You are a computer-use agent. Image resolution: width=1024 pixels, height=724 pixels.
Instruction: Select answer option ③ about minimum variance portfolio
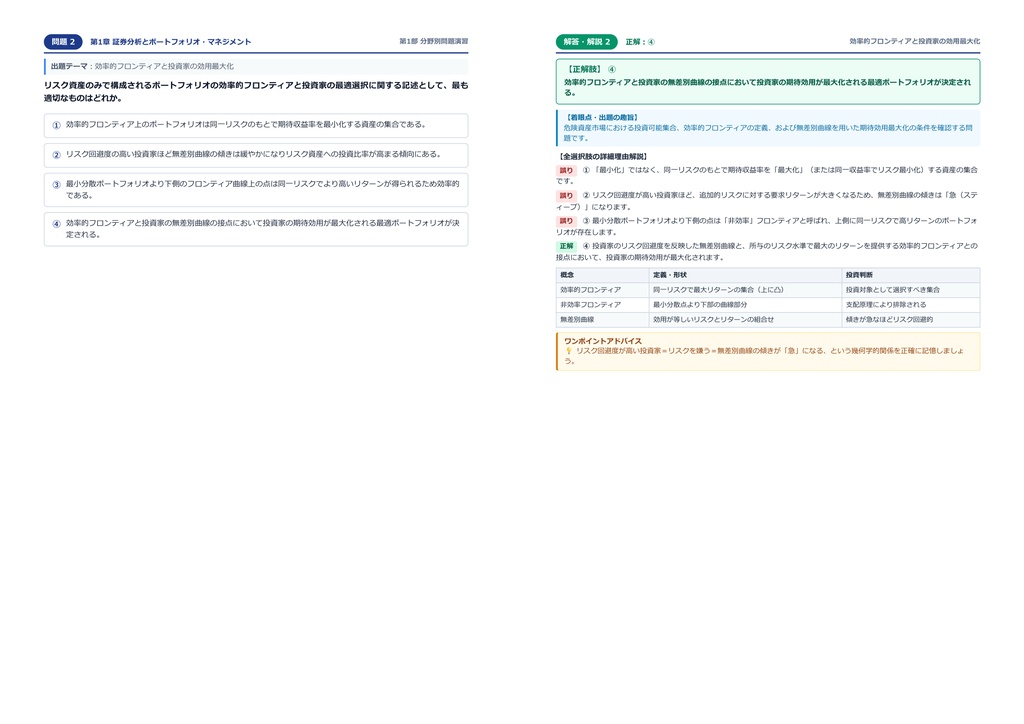pos(256,189)
